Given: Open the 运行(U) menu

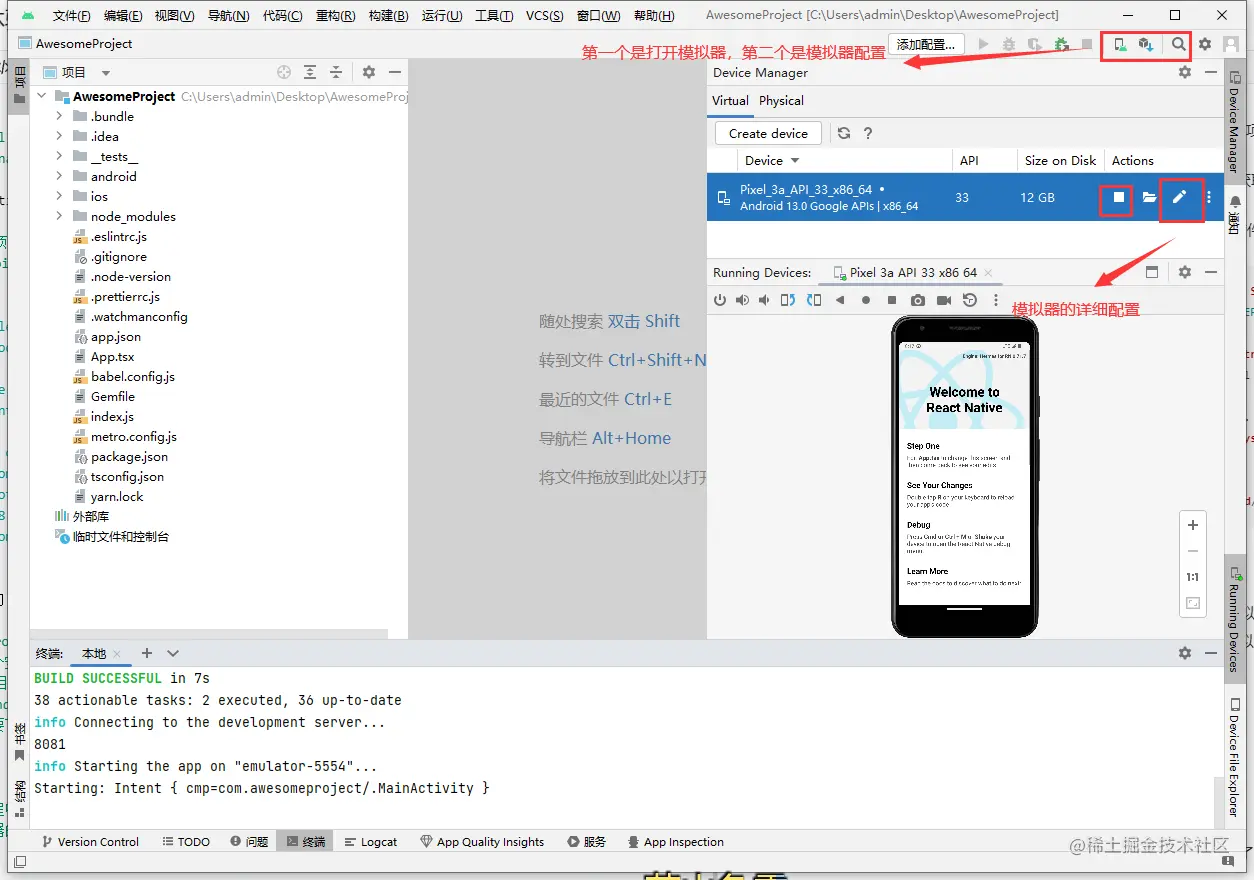Looking at the screenshot, I should tap(442, 16).
